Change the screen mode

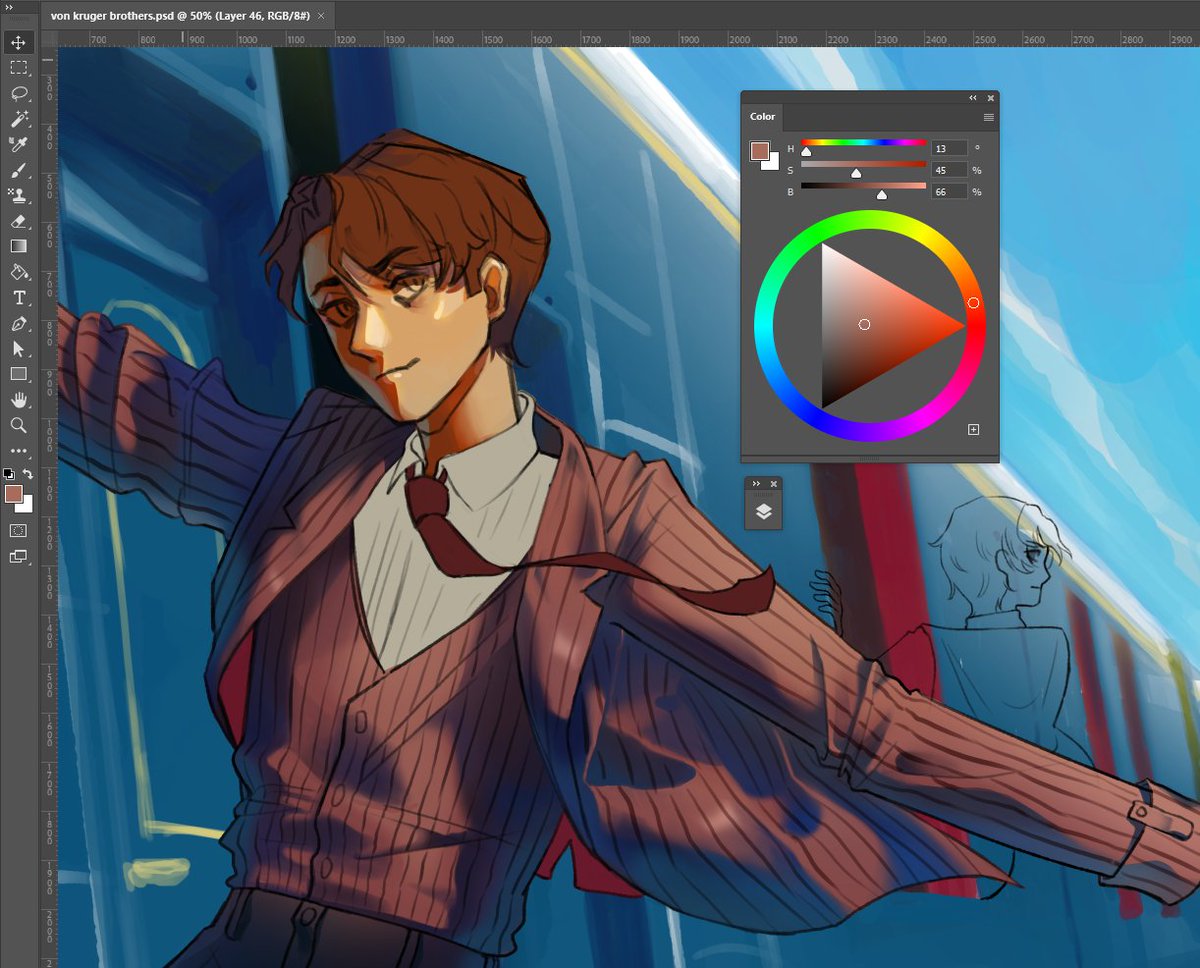click(19, 556)
